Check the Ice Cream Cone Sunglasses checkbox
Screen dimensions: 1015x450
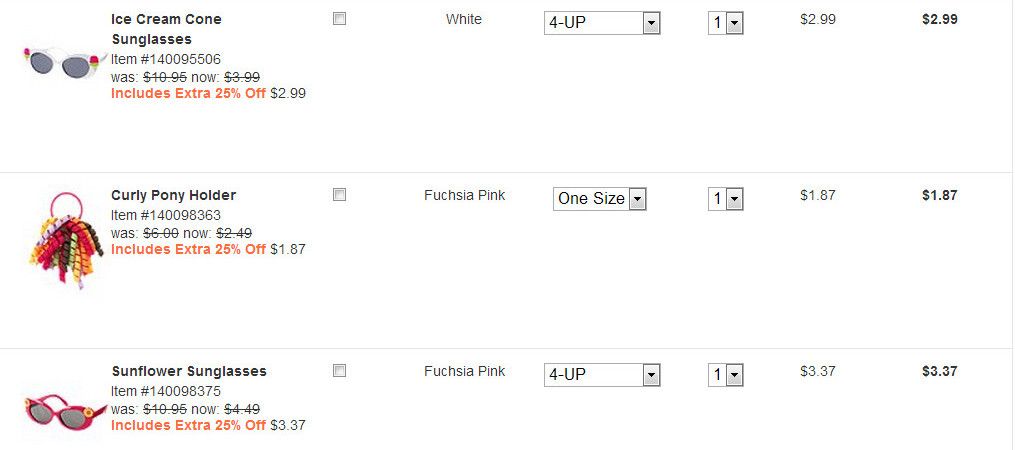point(339,19)
